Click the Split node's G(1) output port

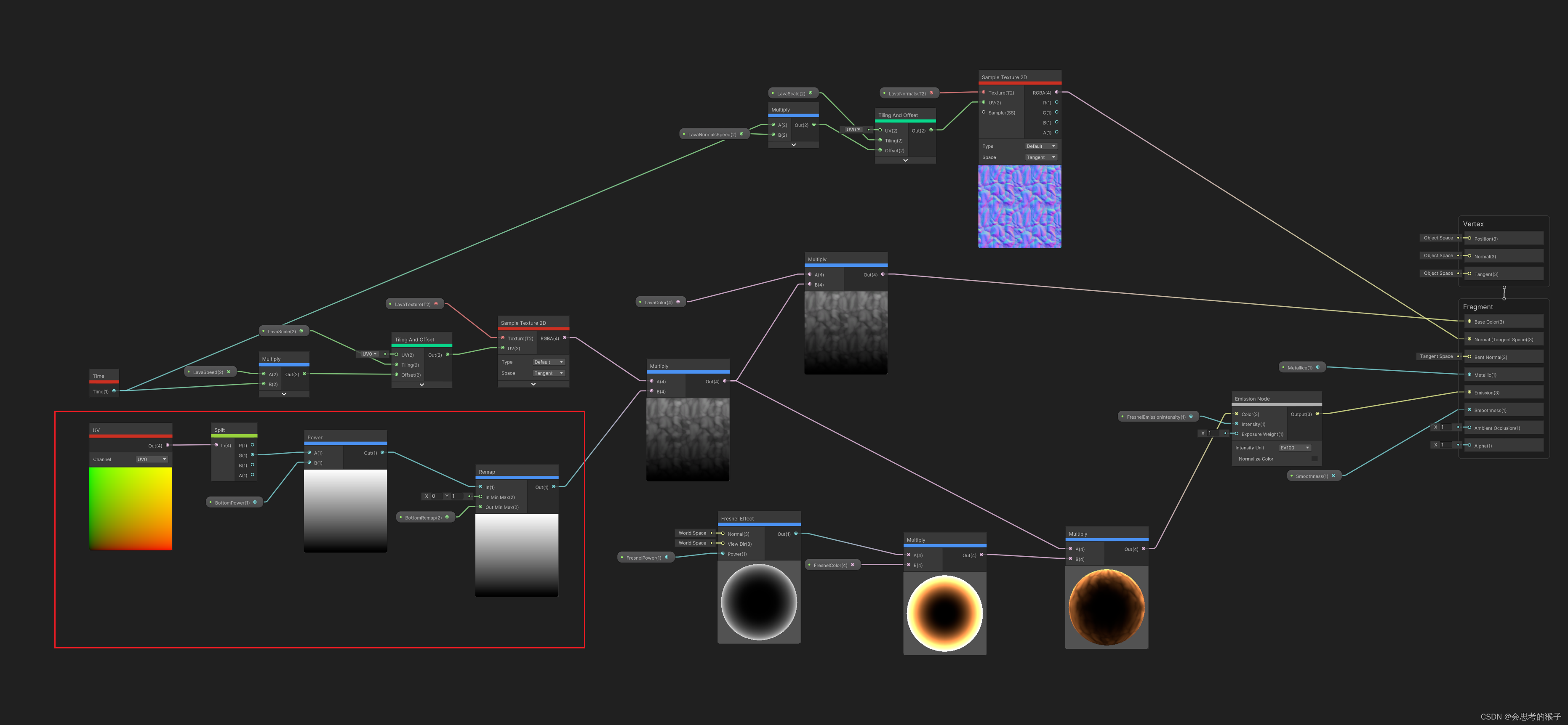click(253, 455)
